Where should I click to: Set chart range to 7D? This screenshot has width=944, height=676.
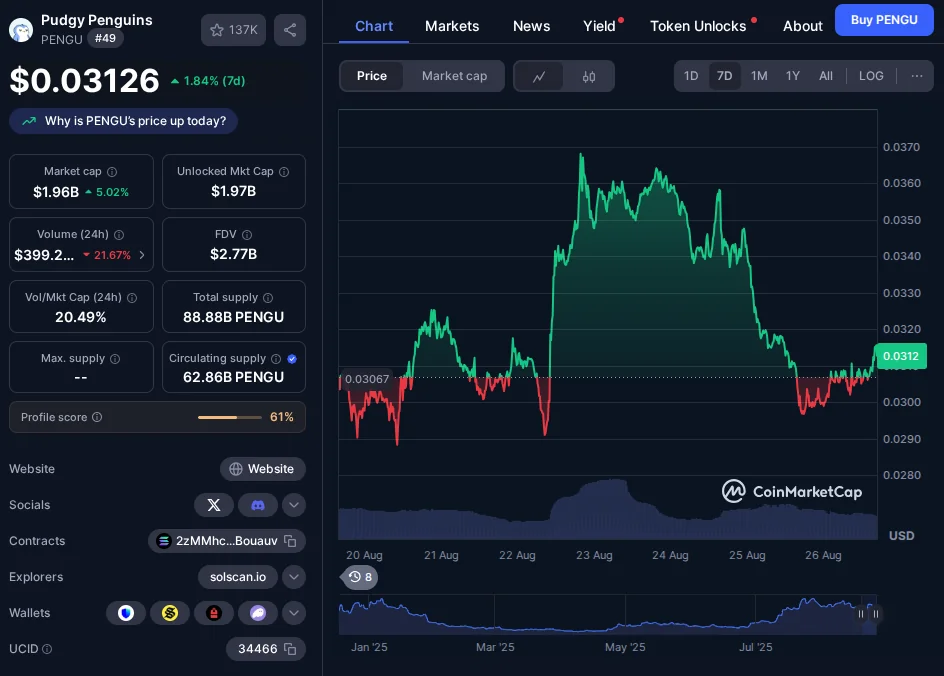(x=724, y=76)
